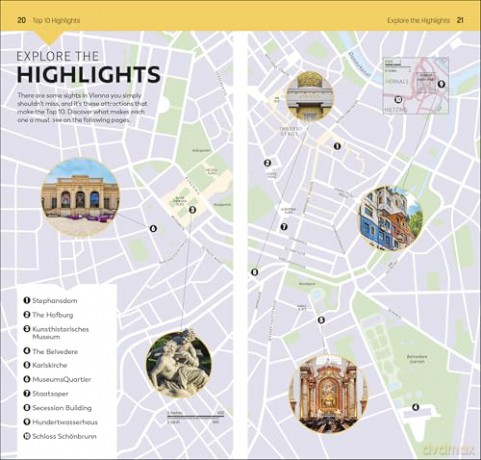The height and width of the screenshot is (460, 481).
Task: Click the 'Belvedere Garten' map label
Action: point(417,359)
